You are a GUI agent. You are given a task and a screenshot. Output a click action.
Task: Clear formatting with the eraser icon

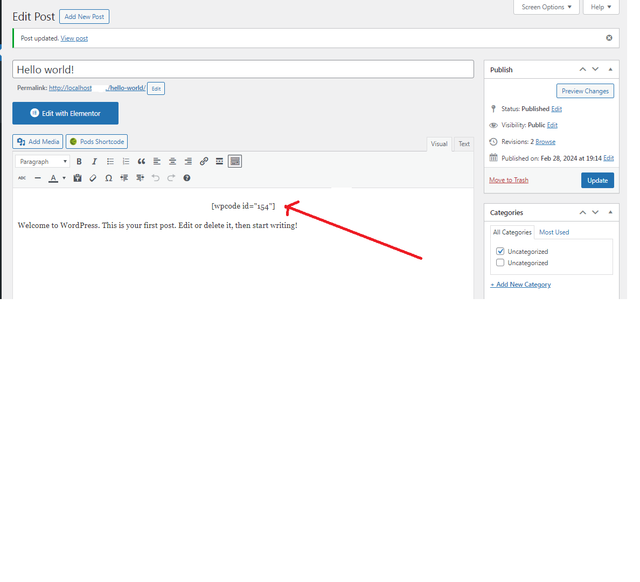coord(93,178)
